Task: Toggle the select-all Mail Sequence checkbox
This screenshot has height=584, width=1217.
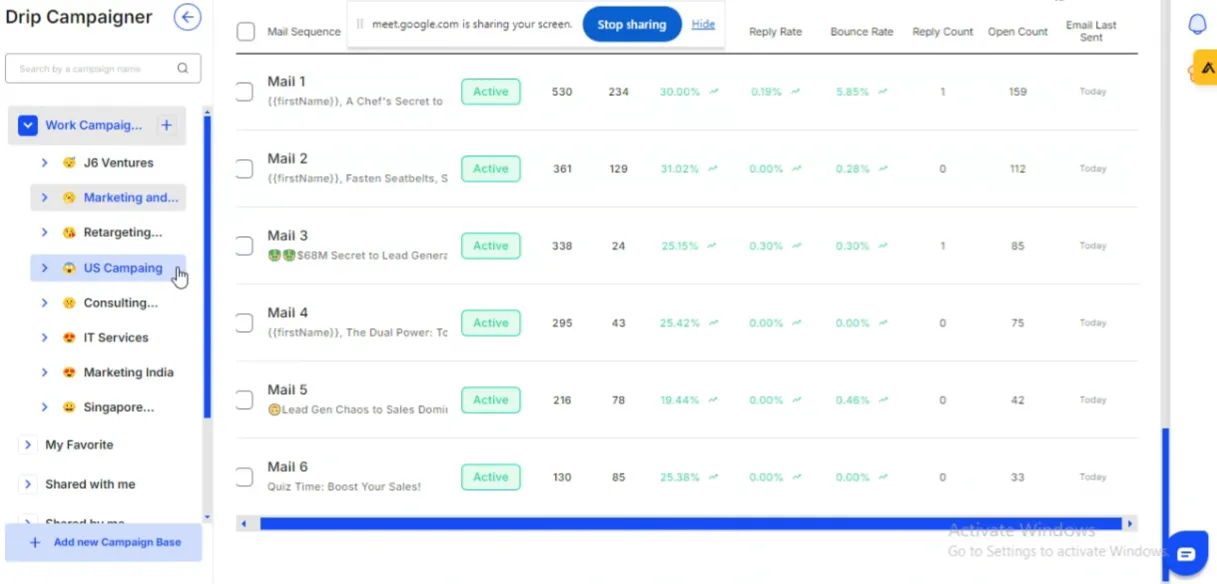Action: pos(246,32)
